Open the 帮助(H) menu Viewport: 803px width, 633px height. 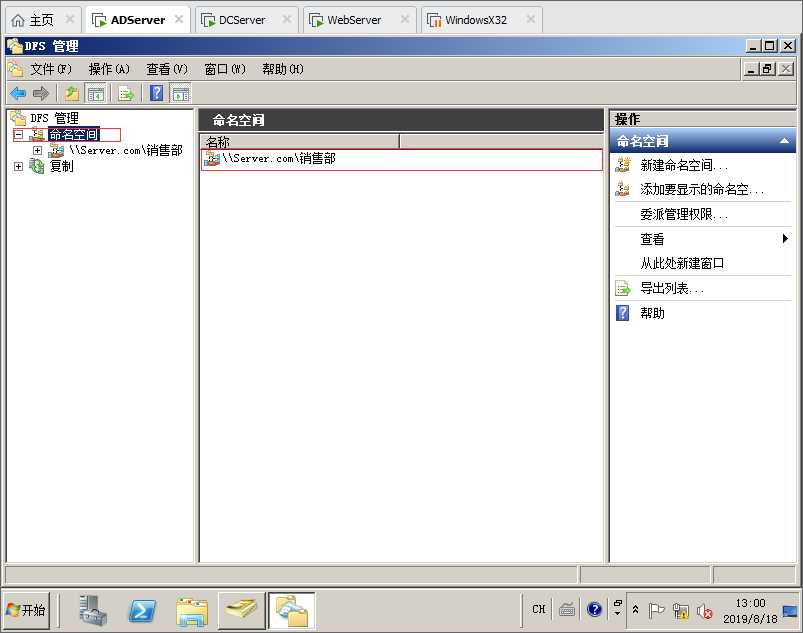pos(283,69)
